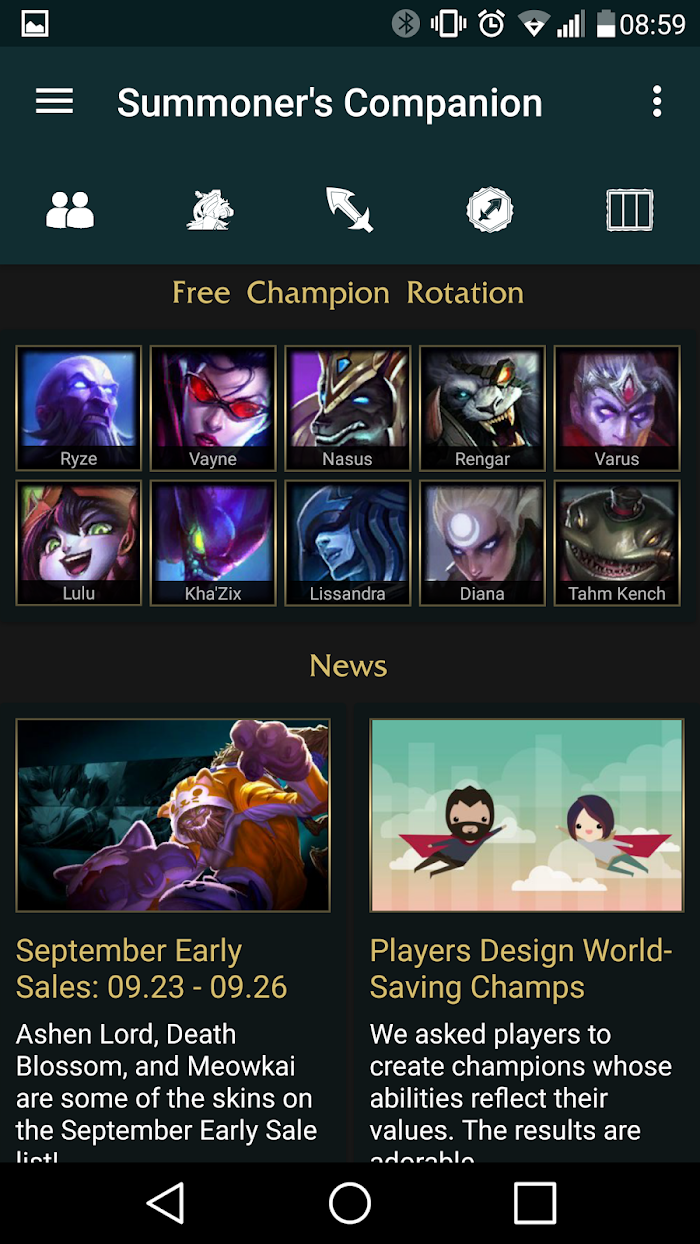The width and height of the screenshot is (700, 1244).
Task: Open recent apps square button
Action: coord(535,1203)
